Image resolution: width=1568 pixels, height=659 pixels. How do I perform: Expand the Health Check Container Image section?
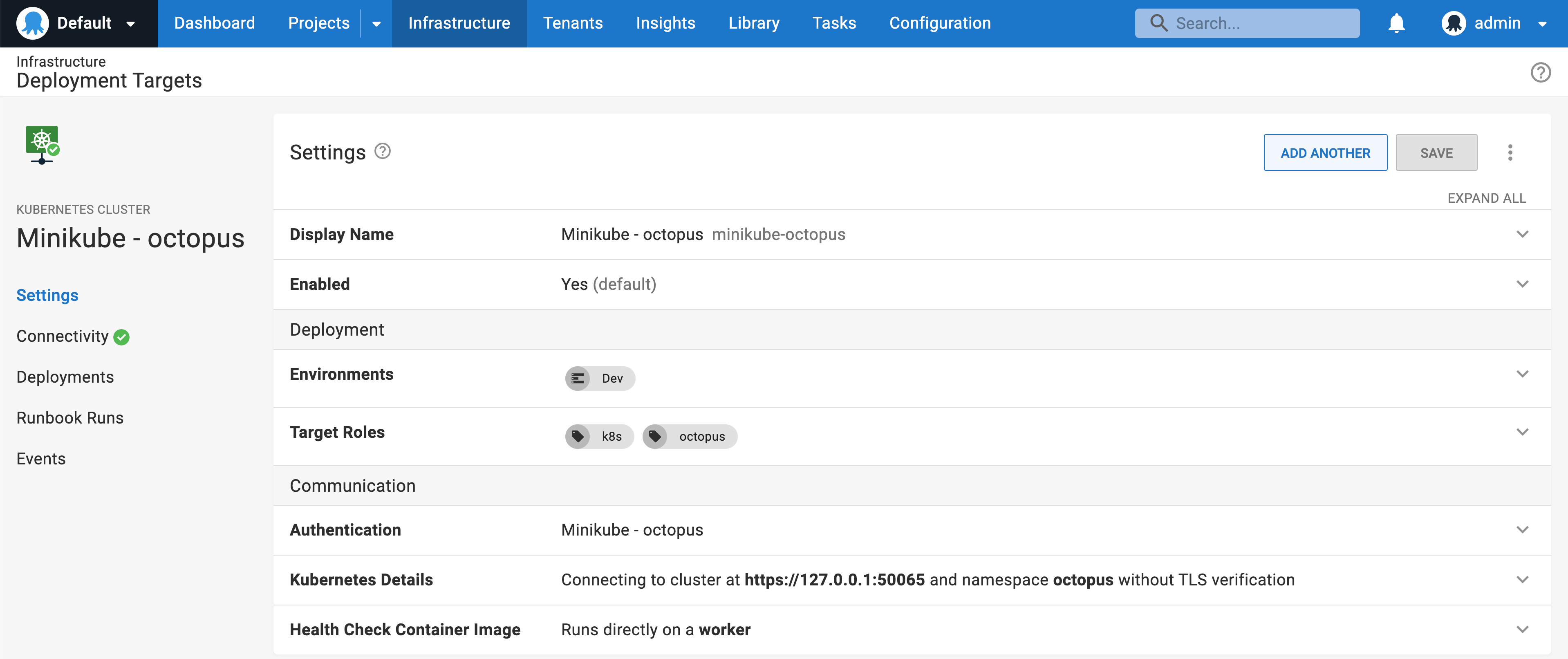click(x=1522, y=630)
